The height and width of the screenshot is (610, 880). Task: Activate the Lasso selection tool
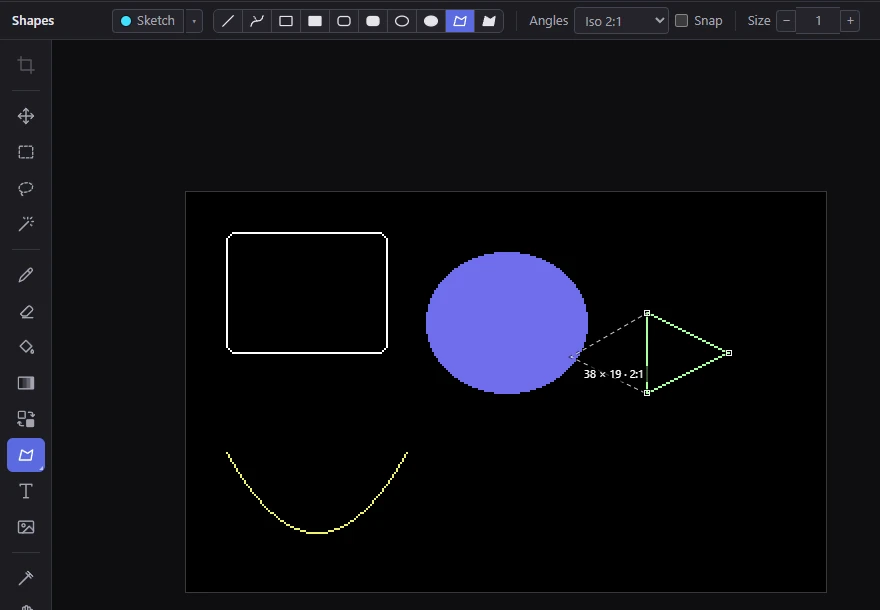(26, 188)
